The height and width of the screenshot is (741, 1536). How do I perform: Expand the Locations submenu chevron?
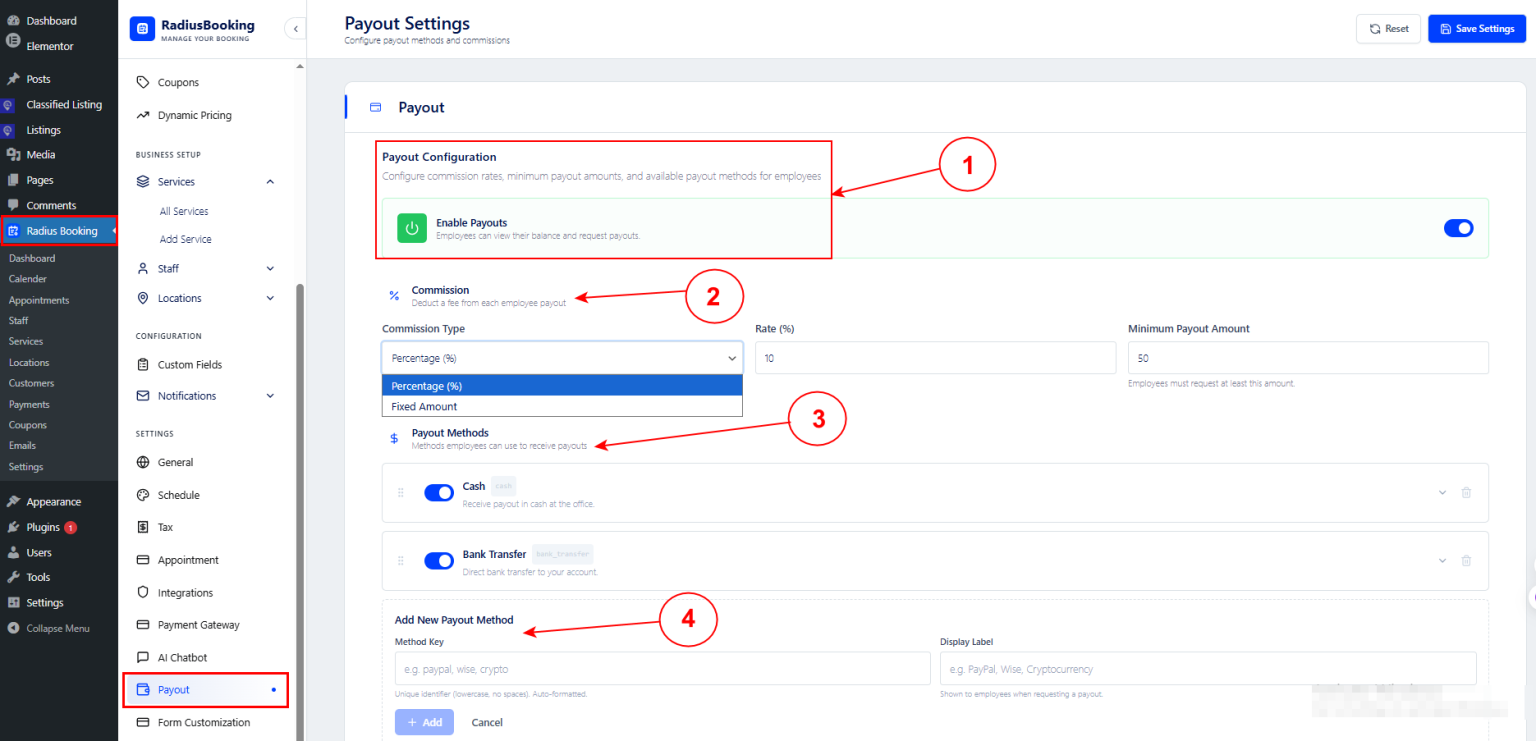(x=270, y=298)
